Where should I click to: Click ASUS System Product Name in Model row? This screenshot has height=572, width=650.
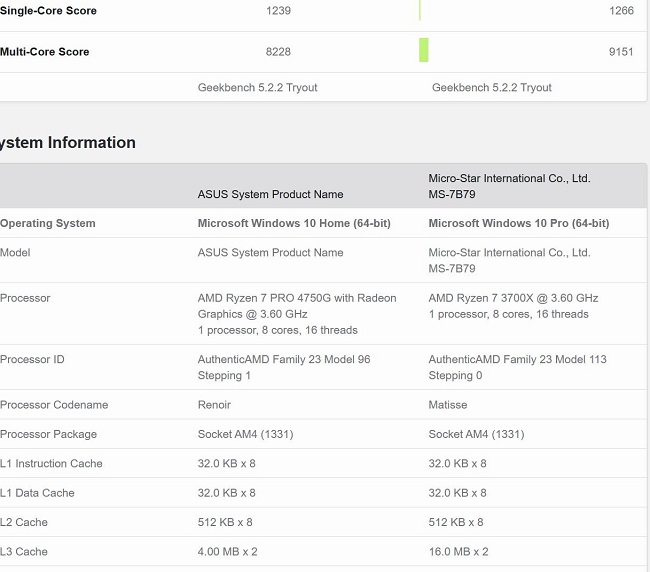pyautogui.click(x=270, y=252)
